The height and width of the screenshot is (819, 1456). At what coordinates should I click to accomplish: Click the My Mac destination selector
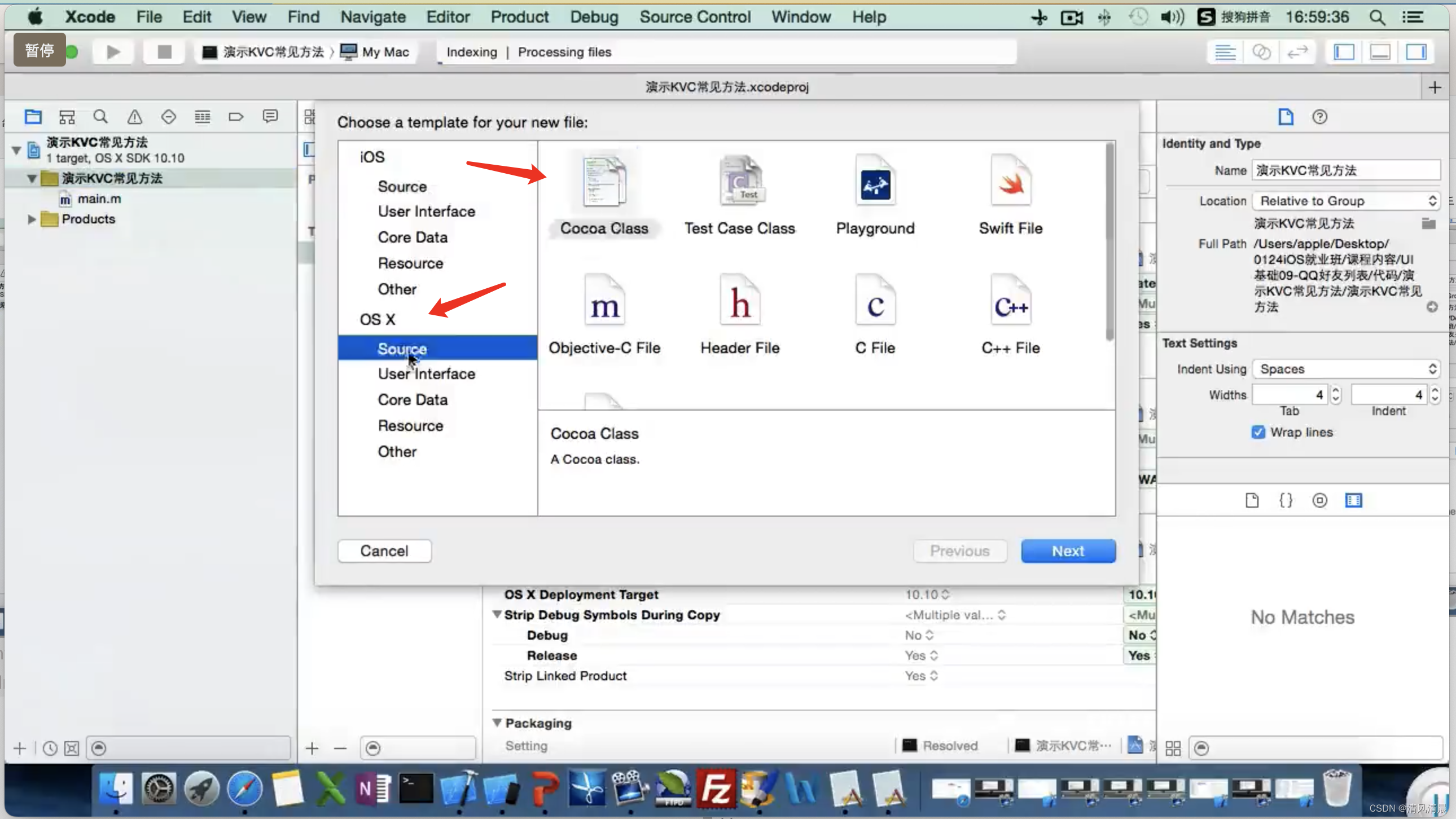(375, 52)
